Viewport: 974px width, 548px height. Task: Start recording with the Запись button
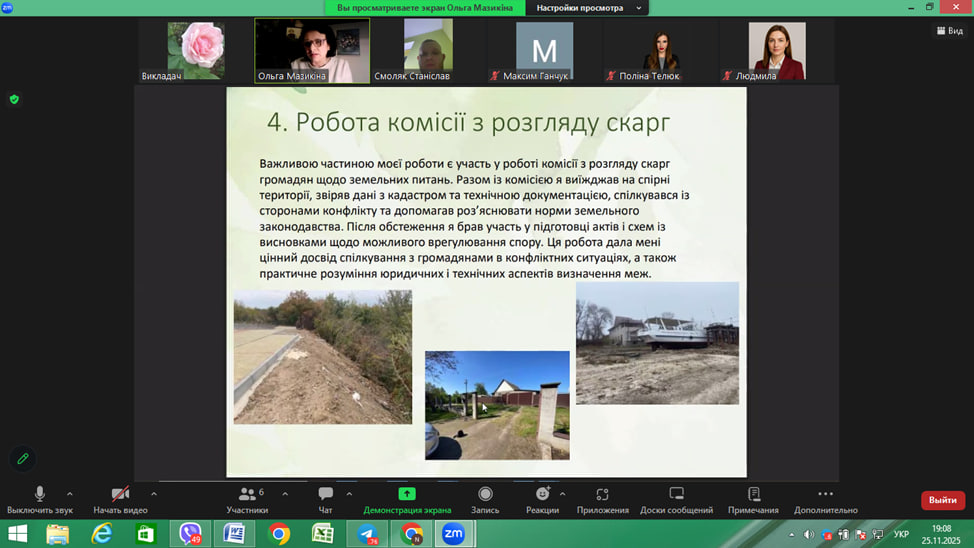(x=485, y=499)
